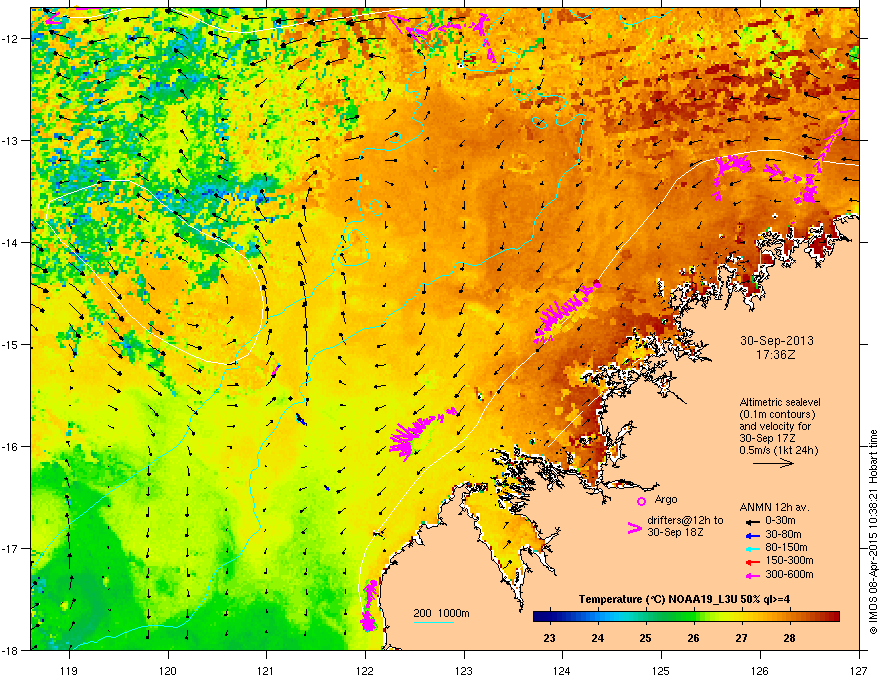Click the latitude axis label '-18'
The height and width of the screenshot is (680, 880).
click(11, 650)
